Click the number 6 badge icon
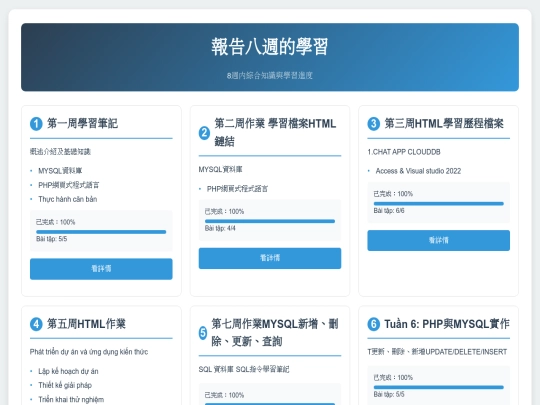540x405 pixels. point(374,324)
